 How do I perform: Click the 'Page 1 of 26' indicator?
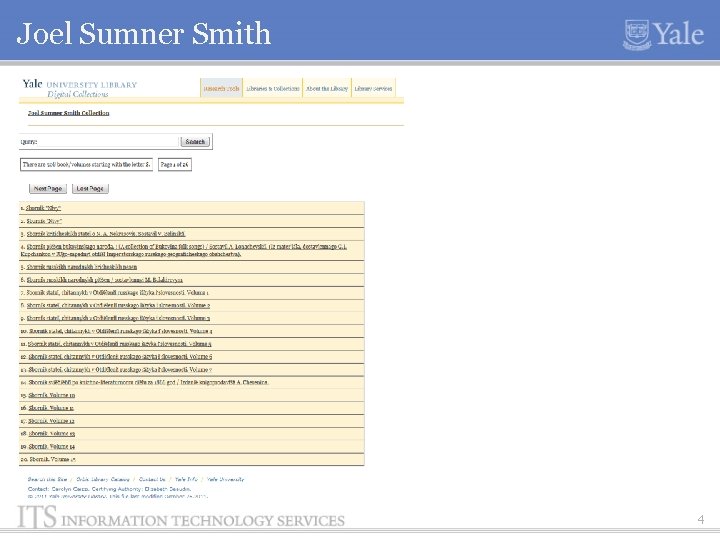[x=174, y=164]
